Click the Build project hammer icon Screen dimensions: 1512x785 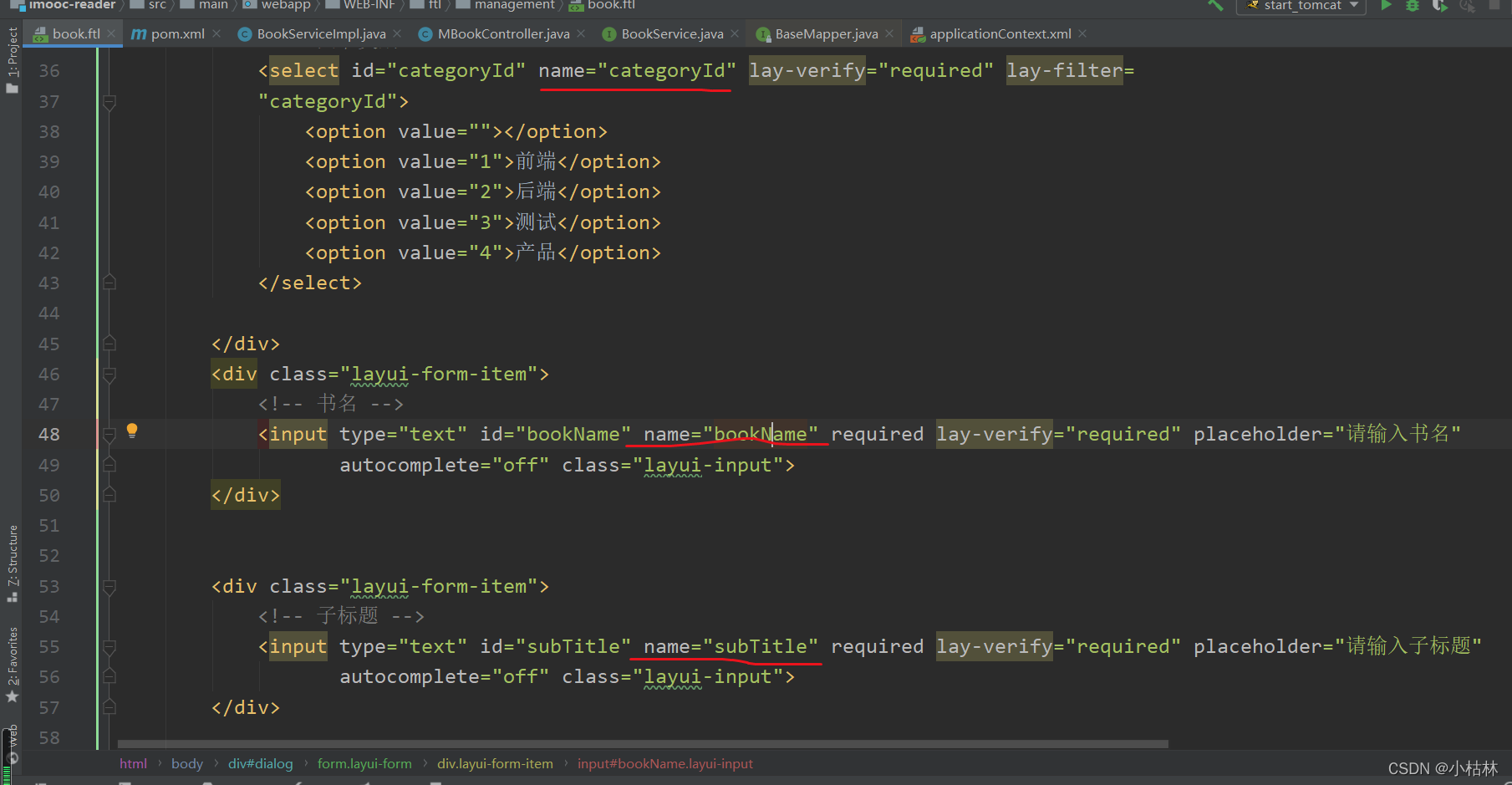tap(1215, 5)
